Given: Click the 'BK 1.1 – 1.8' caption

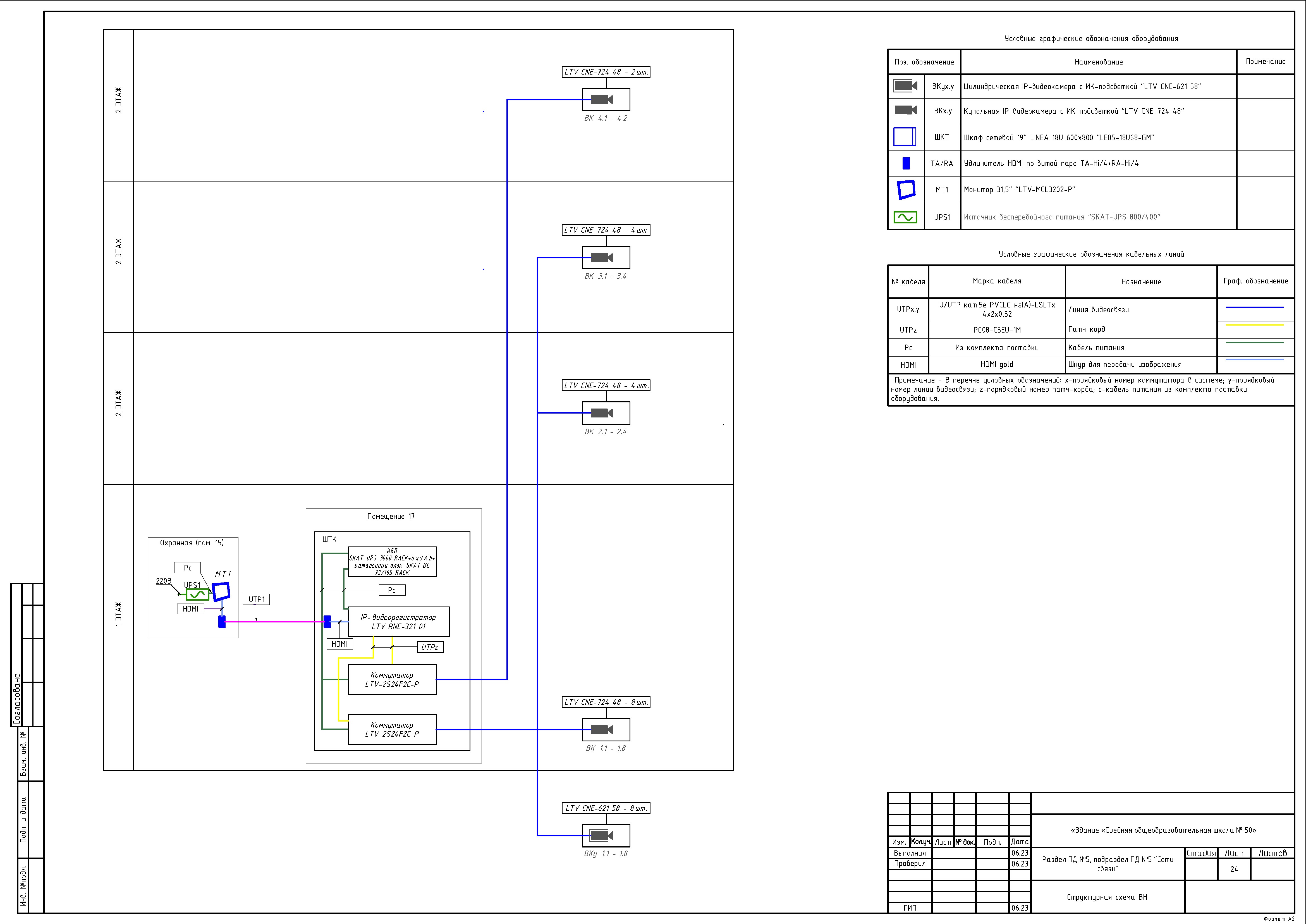Looking at the screenshot, I should click(x=606, y=748).
